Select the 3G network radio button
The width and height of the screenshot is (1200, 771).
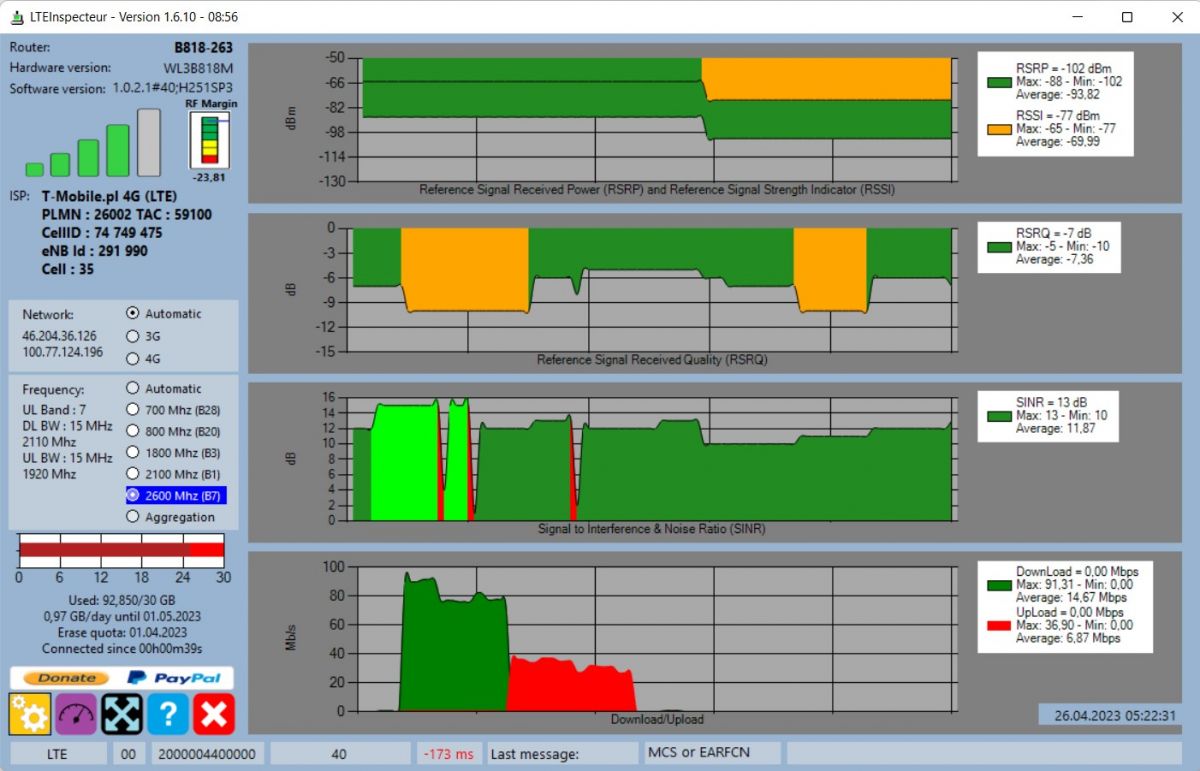[x=133, y=336]
